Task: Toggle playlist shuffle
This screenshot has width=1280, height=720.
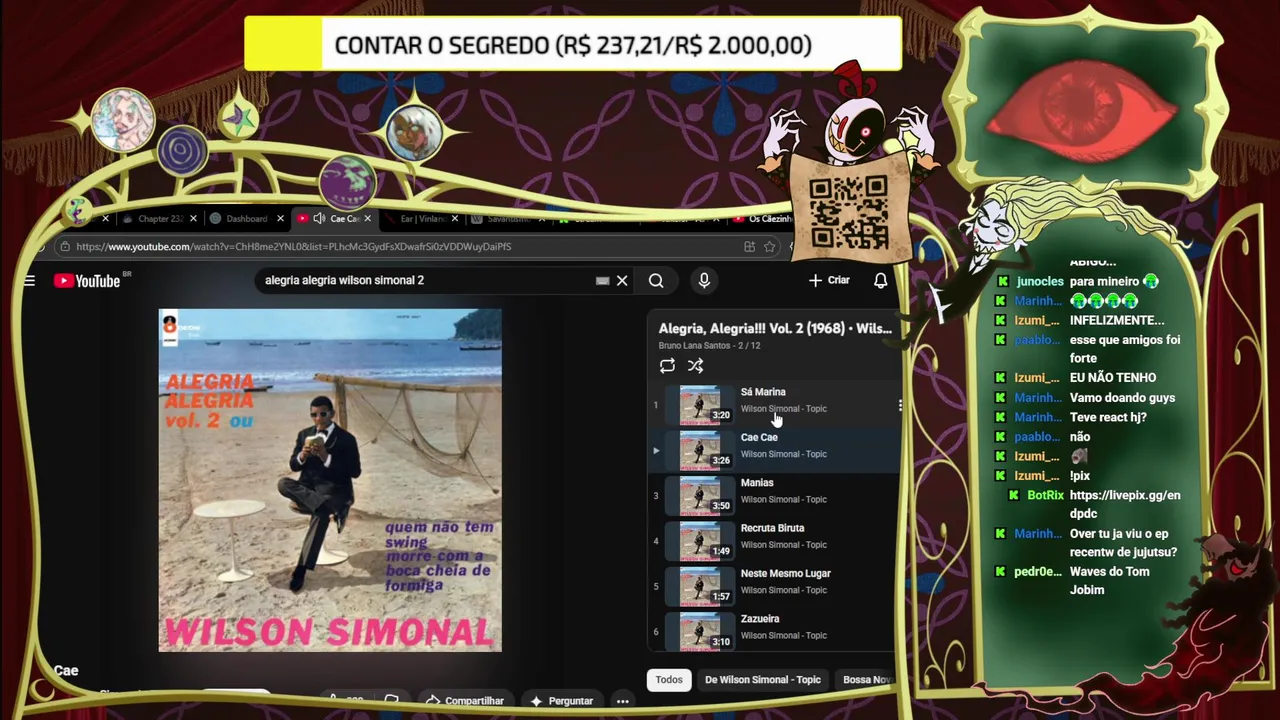Action: [x=695, y=366]
